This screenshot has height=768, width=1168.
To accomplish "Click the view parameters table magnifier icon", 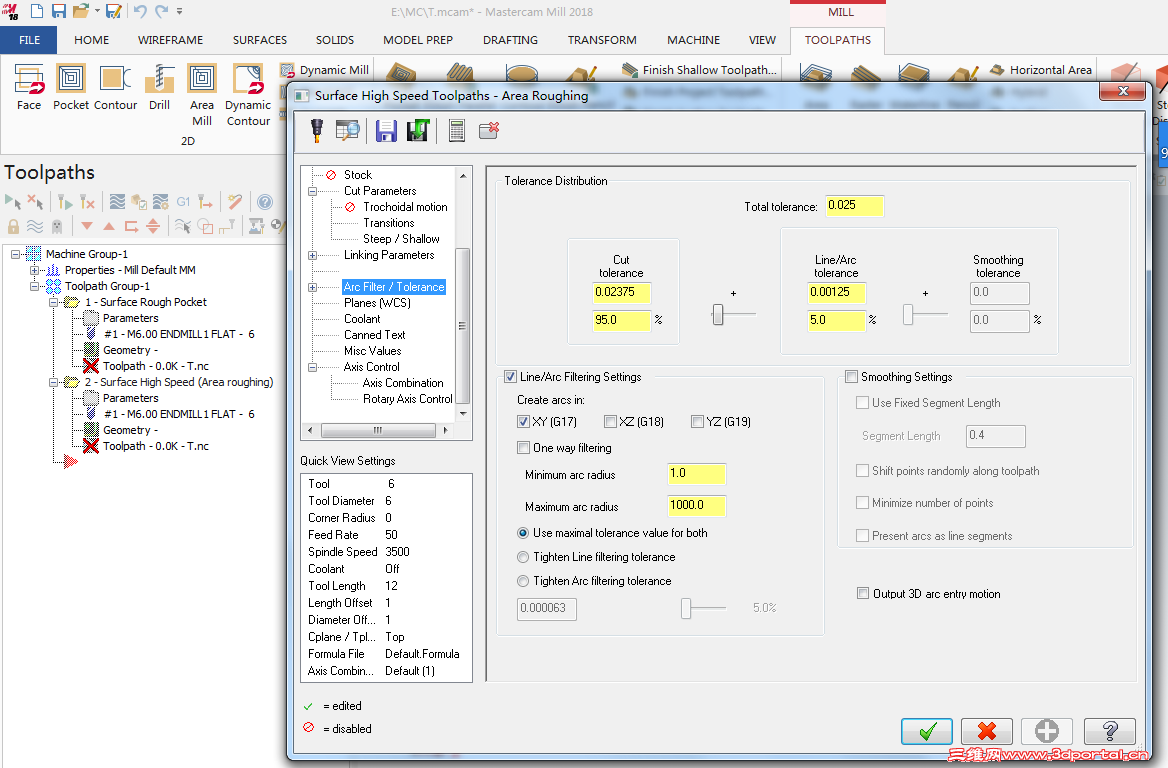I will click(347, 130).
